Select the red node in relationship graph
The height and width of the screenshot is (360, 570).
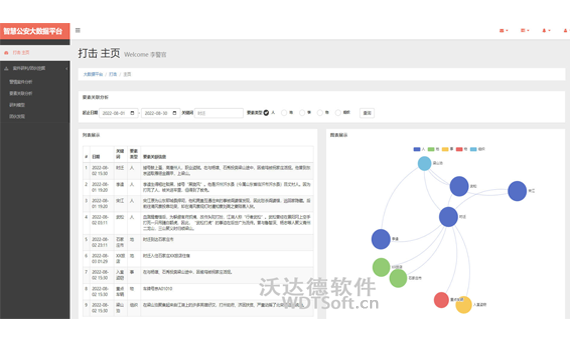441,300
